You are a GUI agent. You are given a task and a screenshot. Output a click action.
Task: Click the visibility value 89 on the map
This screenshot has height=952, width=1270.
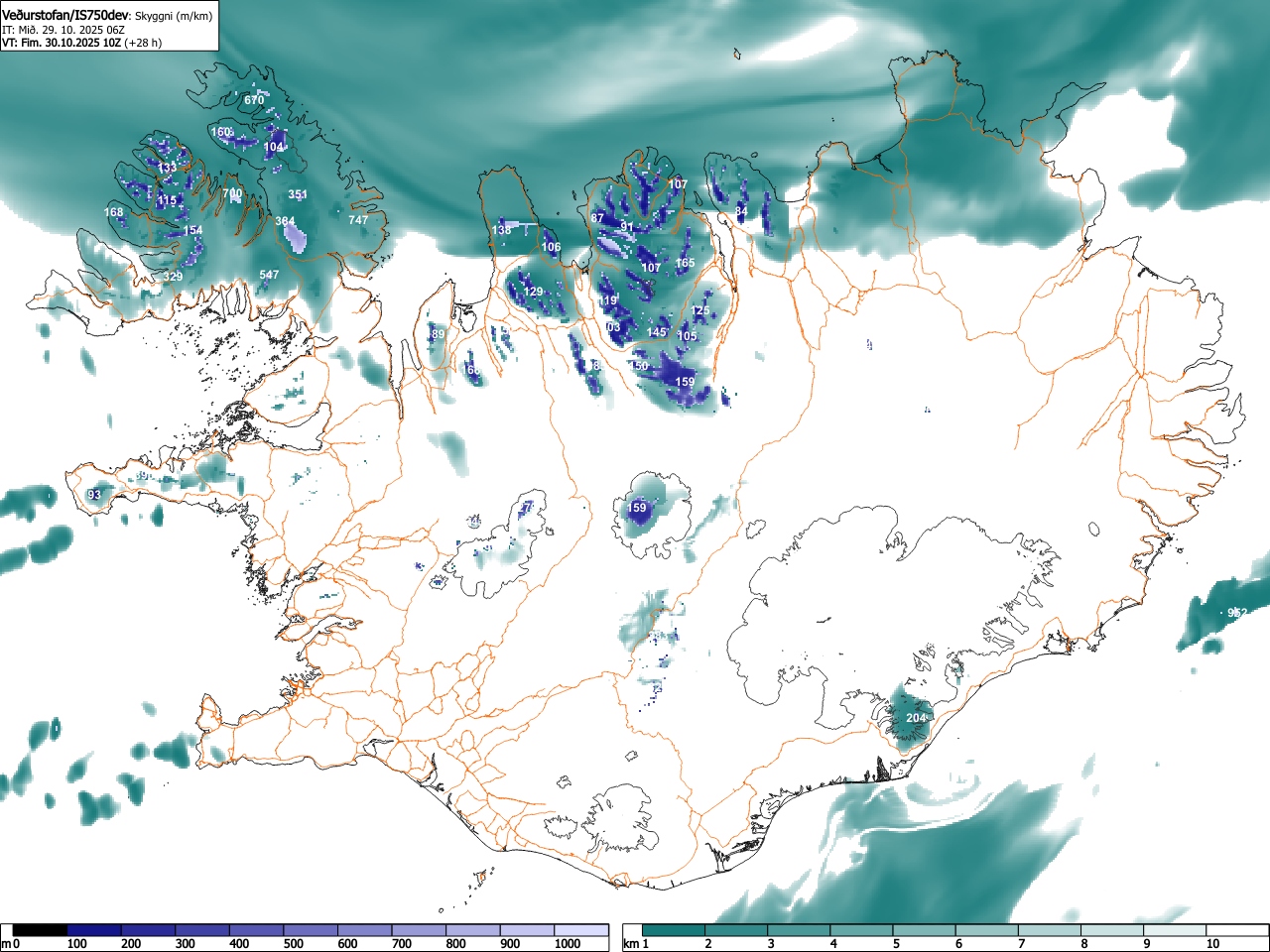click(x=438, y=335)
